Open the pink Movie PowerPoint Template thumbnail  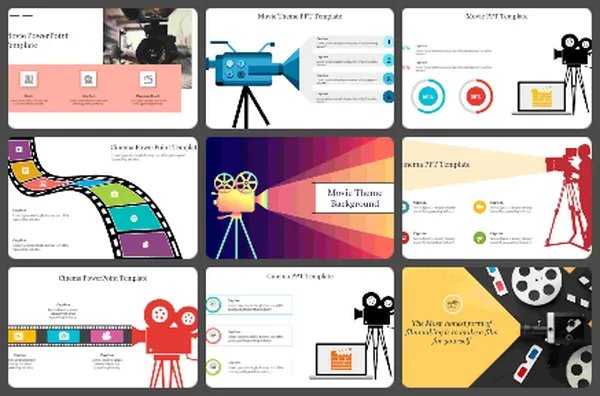103,68
